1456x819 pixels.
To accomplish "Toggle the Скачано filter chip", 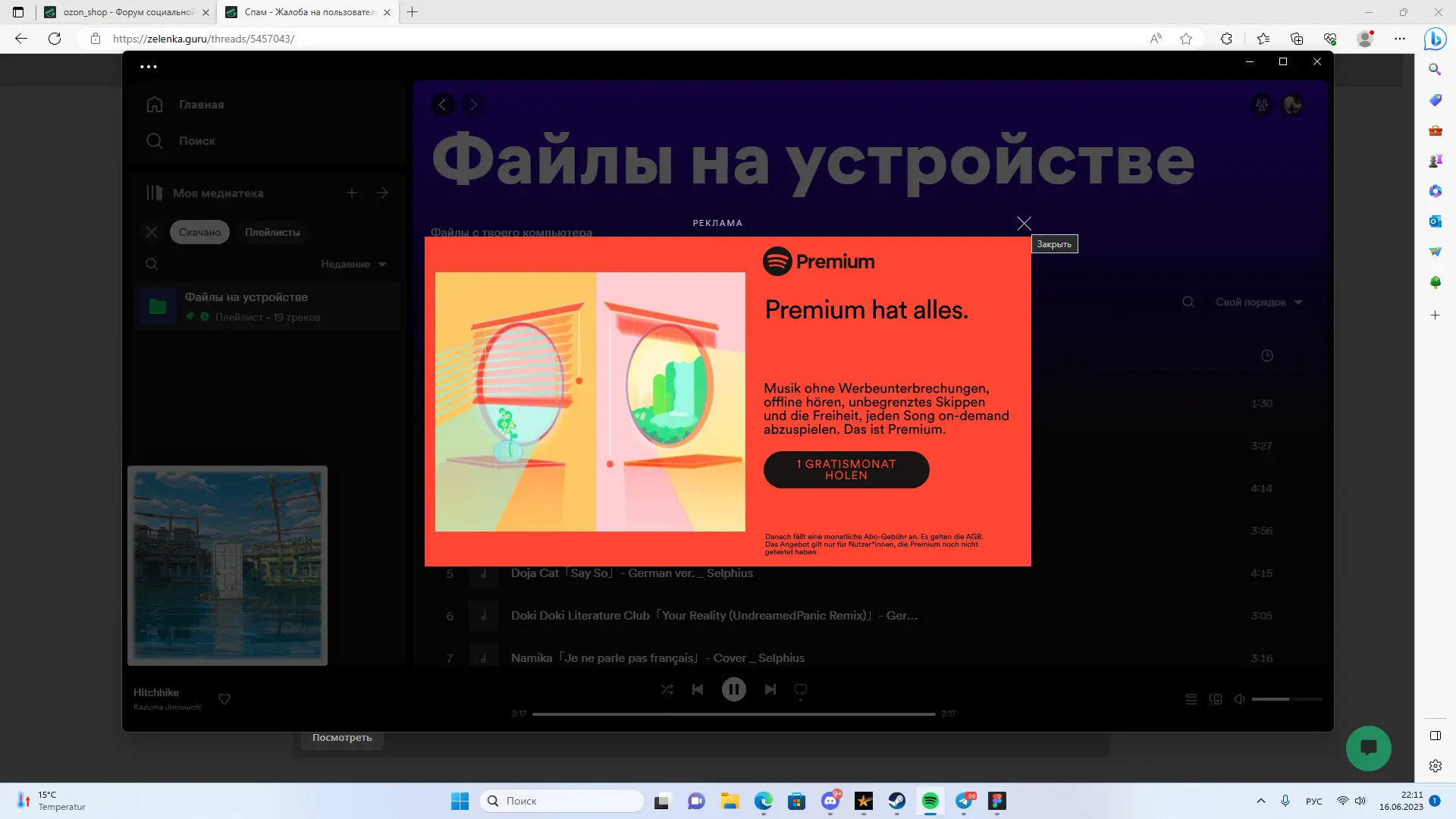I will pyautogui.click(x=199, y=232).
